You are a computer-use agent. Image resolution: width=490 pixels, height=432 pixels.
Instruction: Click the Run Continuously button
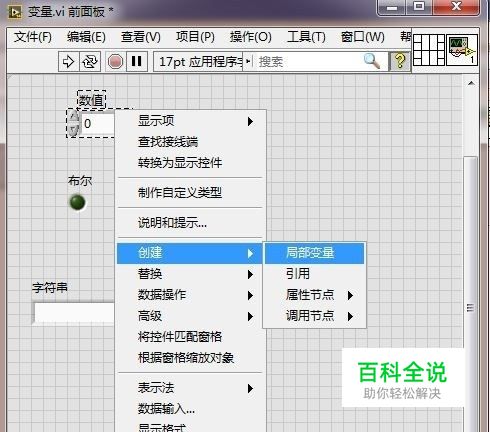90,62
